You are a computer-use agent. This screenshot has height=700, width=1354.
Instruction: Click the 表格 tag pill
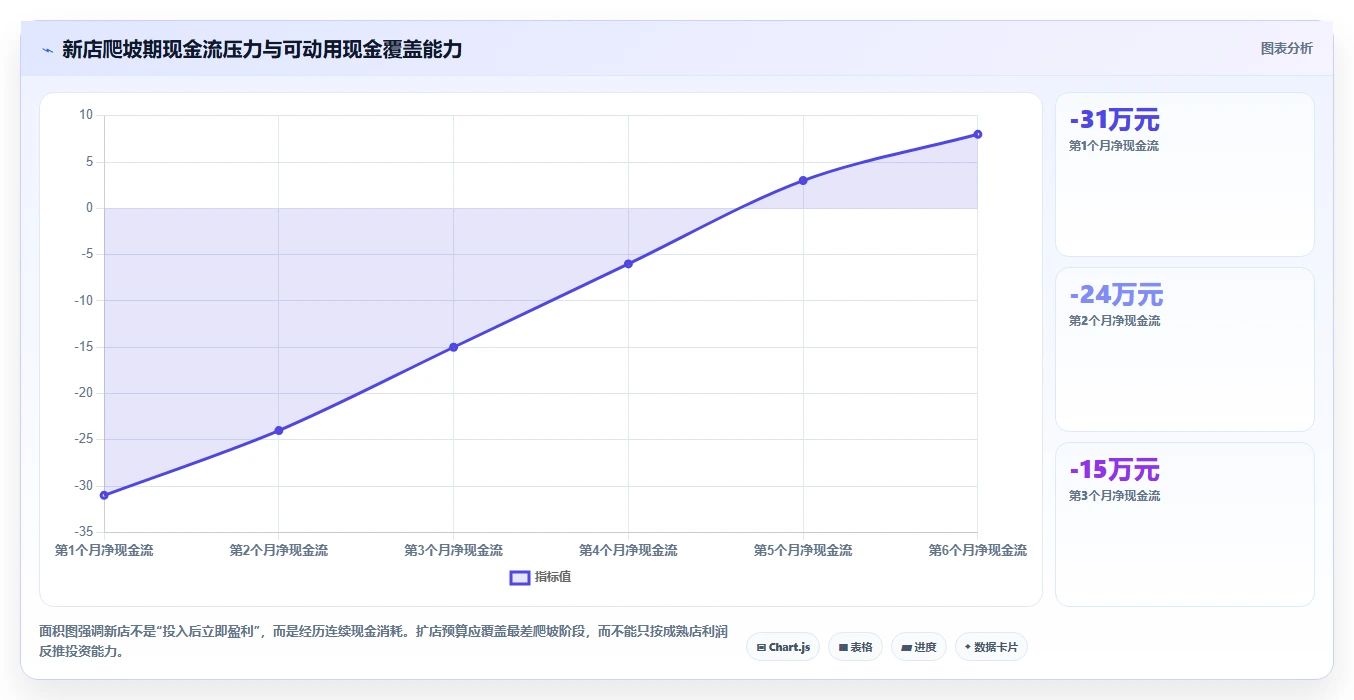tap(855, 647)
